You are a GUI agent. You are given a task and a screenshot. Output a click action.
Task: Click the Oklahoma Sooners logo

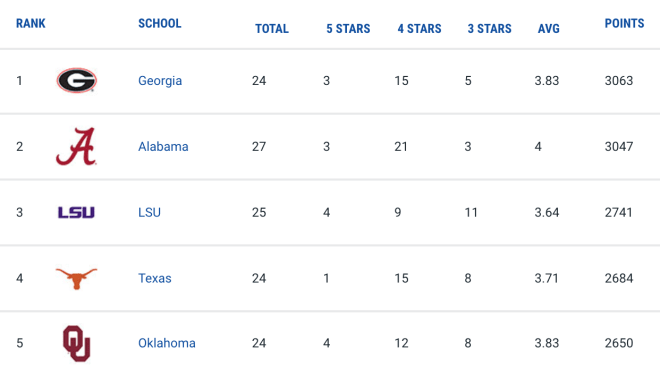[77, 343]
